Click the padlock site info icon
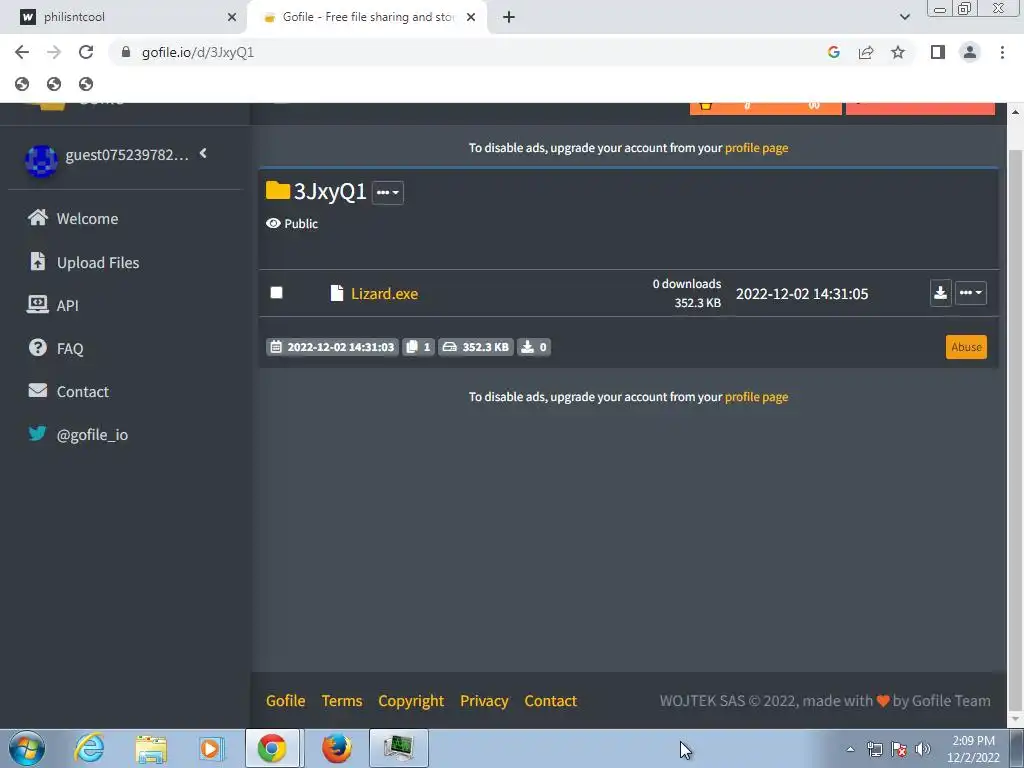1024x768 pixels. tap(126, 52)
